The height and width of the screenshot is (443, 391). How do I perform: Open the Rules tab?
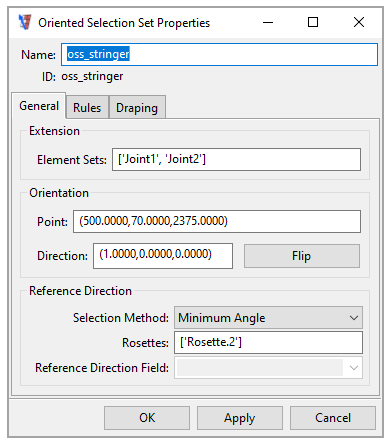[87, 107]
